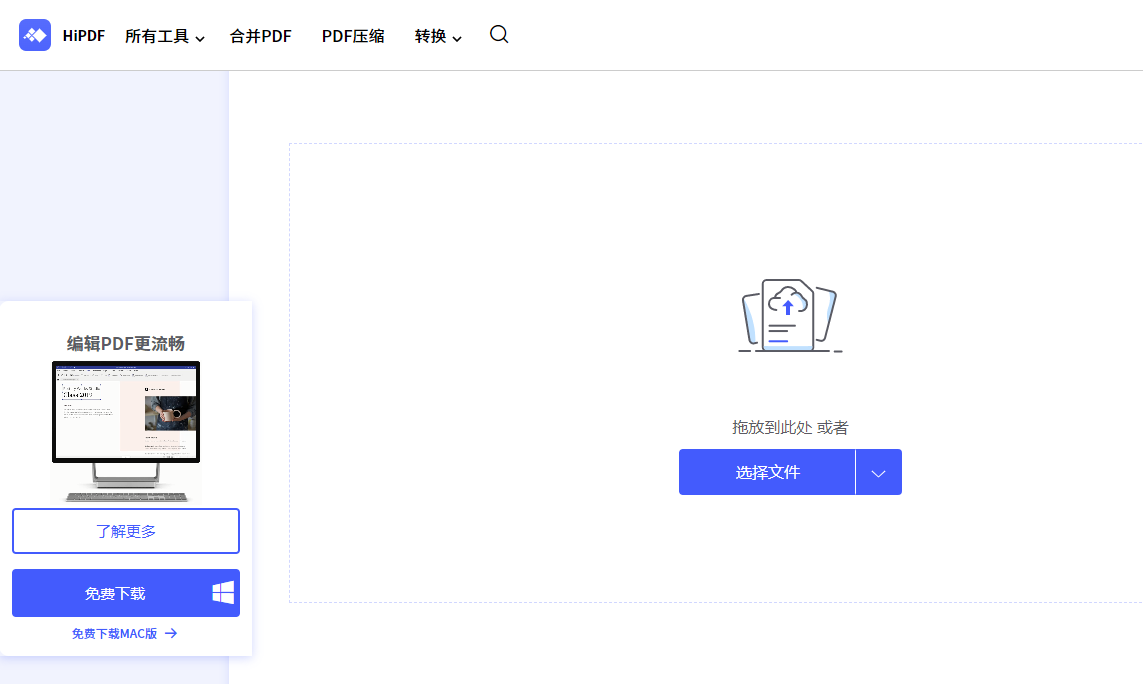Expand the 转换 dropdown menu

pos(437,35)
